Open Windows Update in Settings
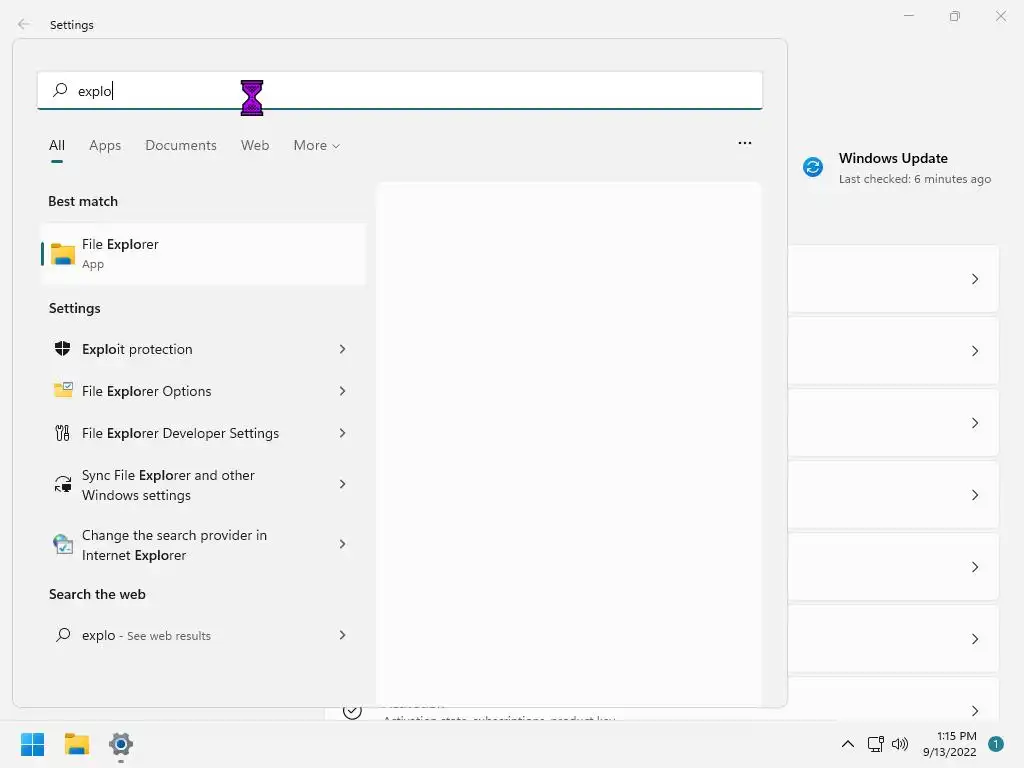 (x=896, y=168)
